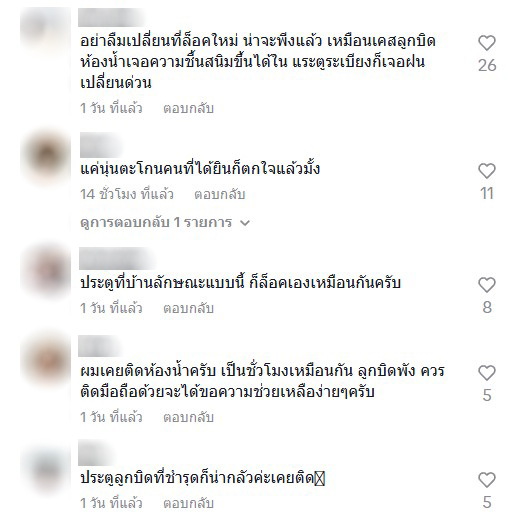
Task: Open the first commenter's profile avatar
Action: (46, 29)
